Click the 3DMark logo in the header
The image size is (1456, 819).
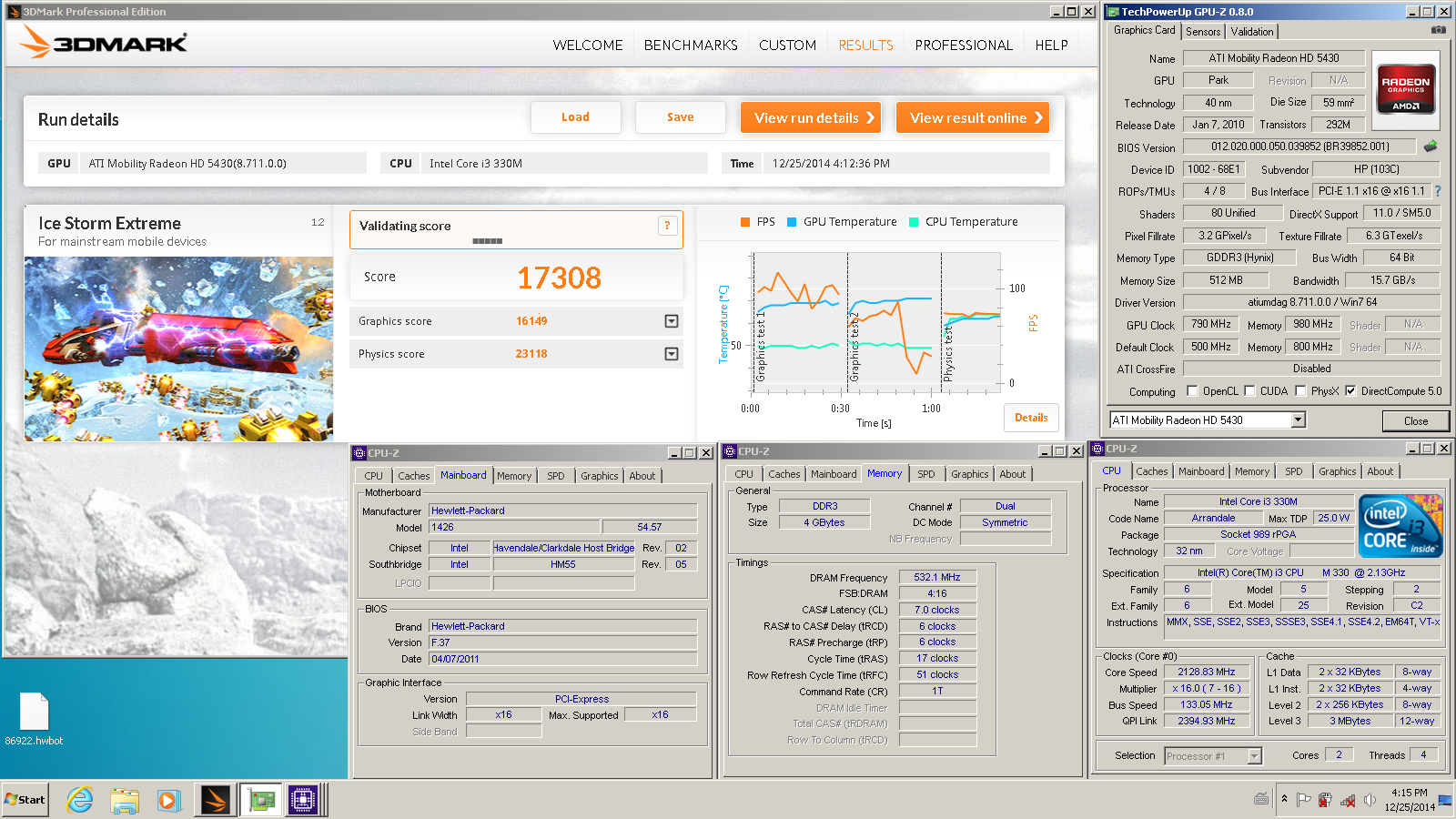(104, 42)
